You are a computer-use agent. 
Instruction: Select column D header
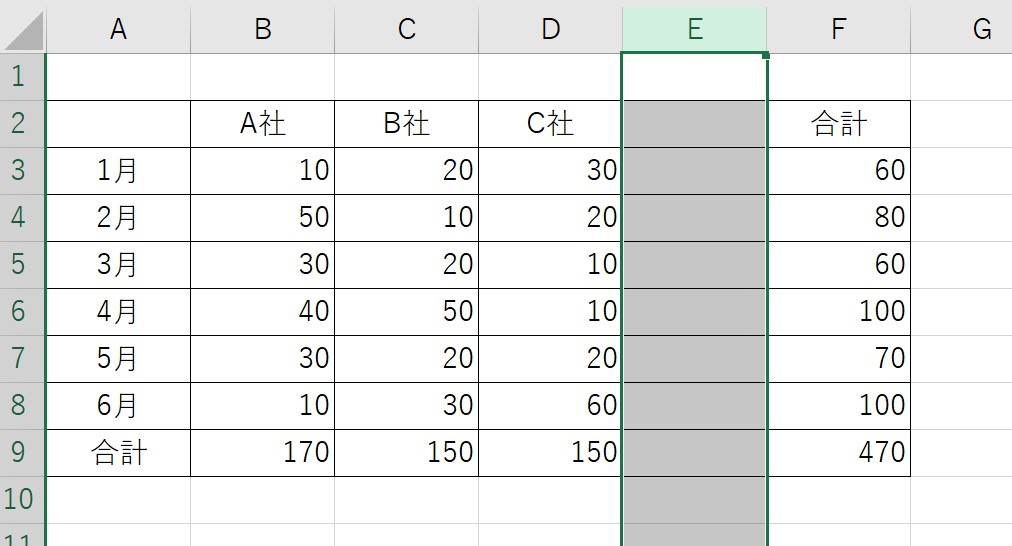[x=550, y=30]
